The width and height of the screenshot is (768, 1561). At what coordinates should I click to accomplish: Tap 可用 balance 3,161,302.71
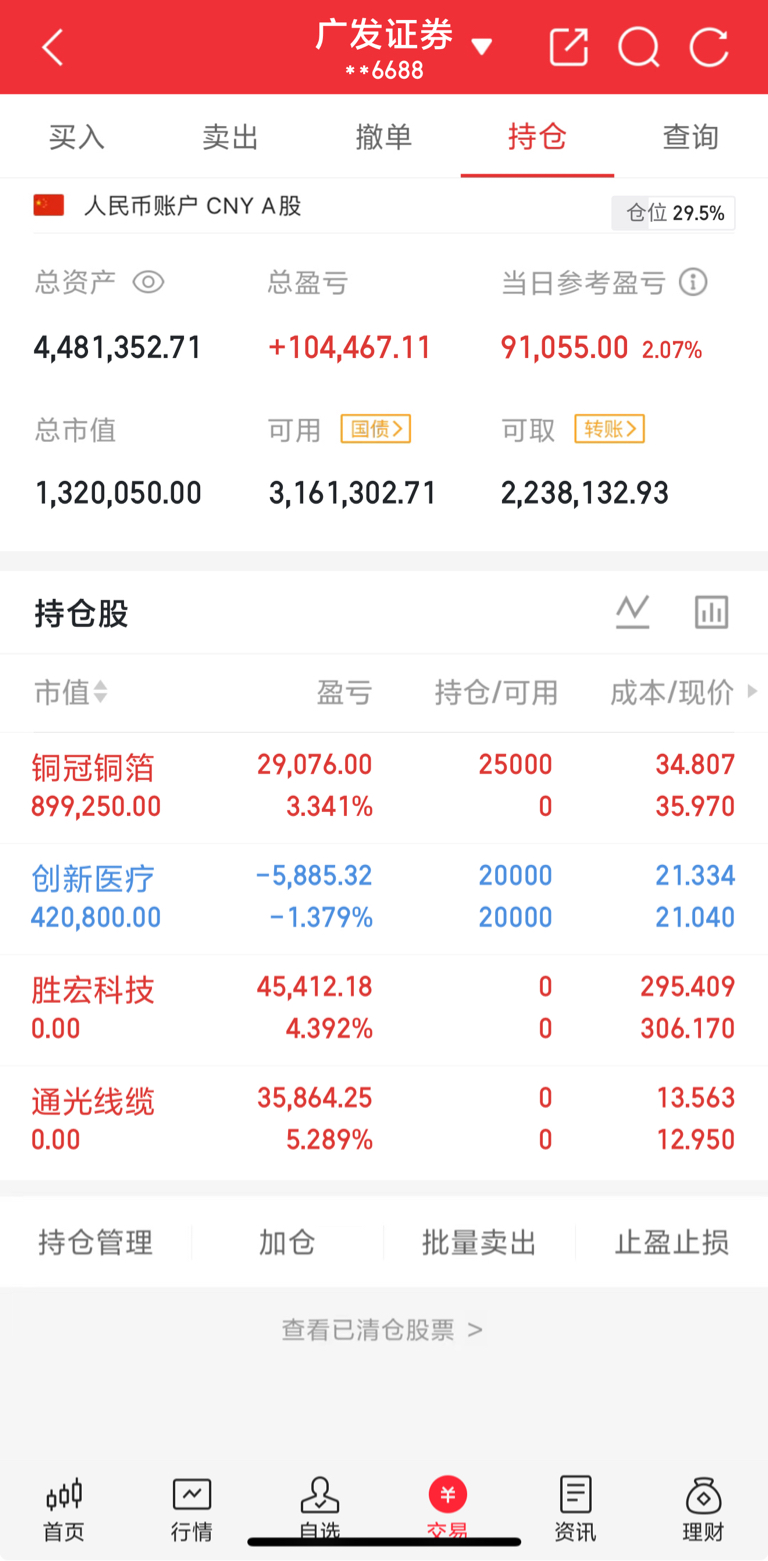point(353,493)
